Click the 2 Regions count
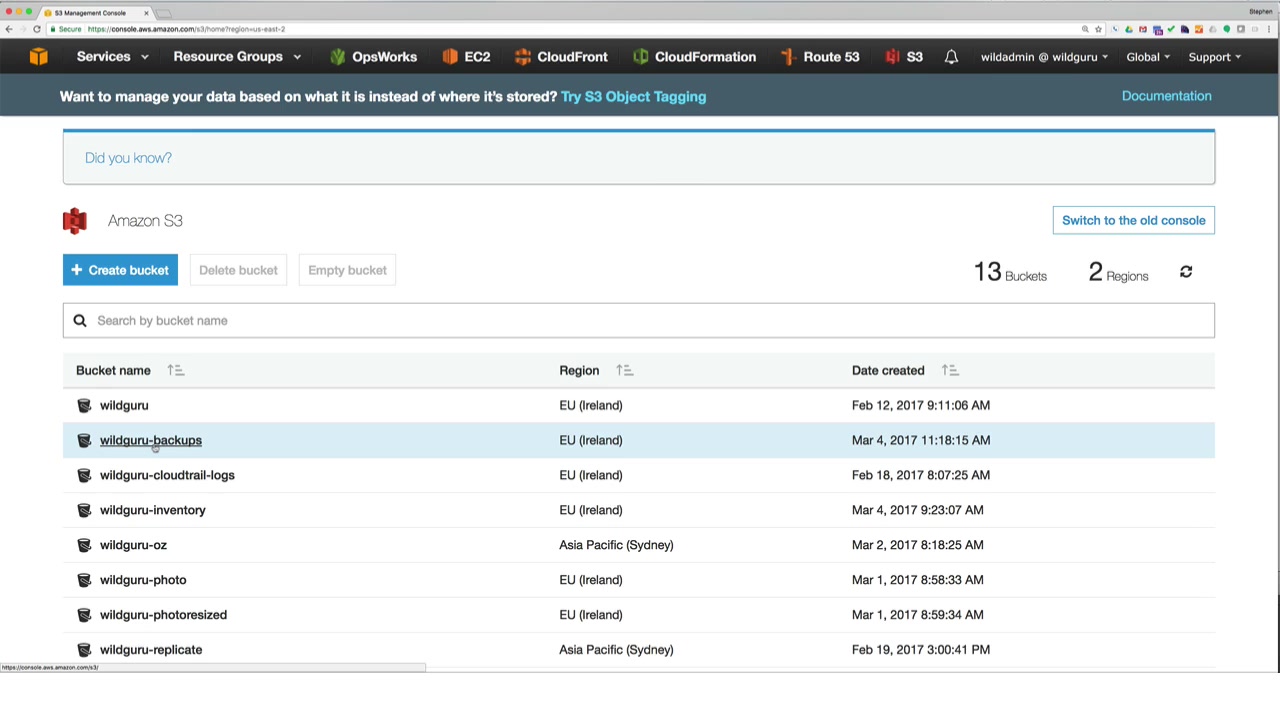Viewport: 1280px width, 720px height. click(1118, 272)
